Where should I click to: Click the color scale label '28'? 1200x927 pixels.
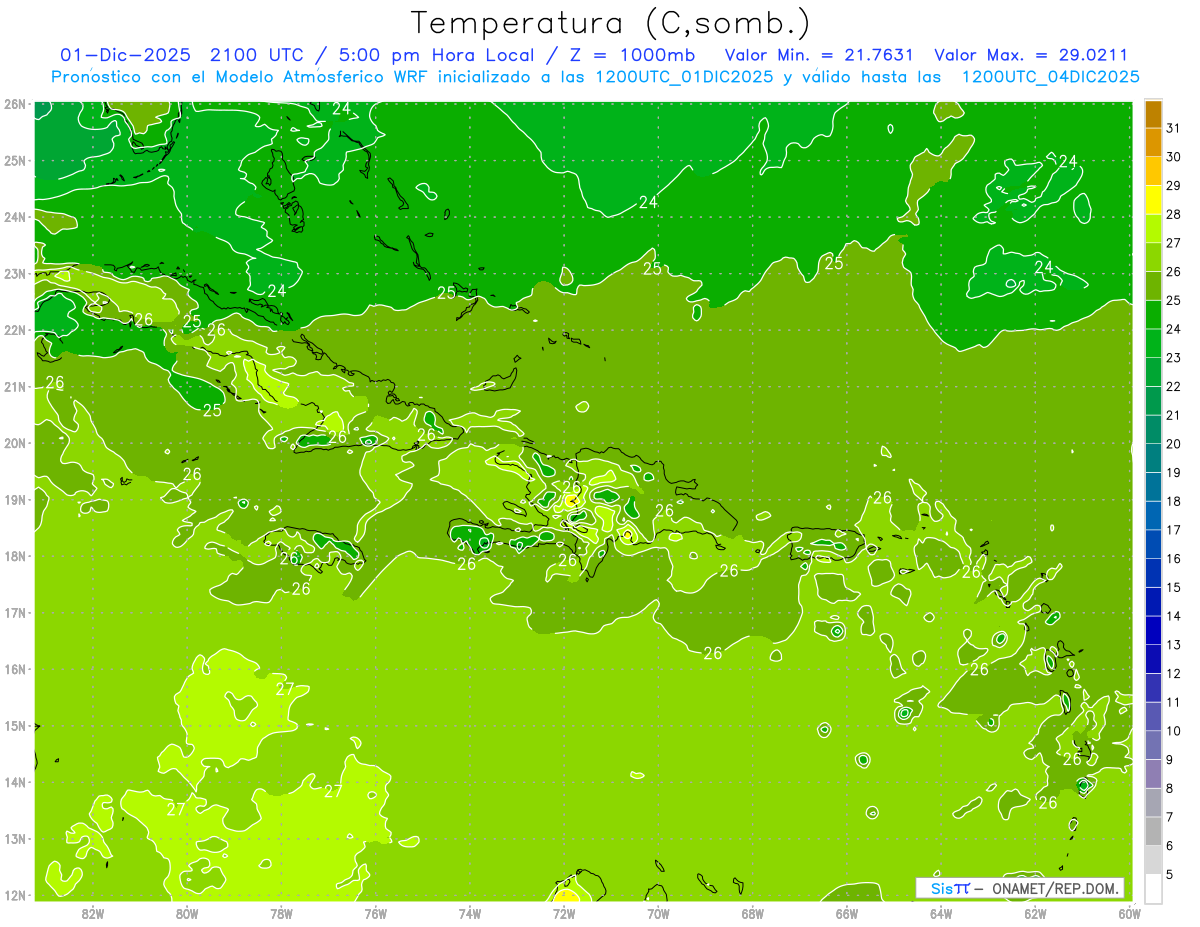click(x=1173, y=214)
